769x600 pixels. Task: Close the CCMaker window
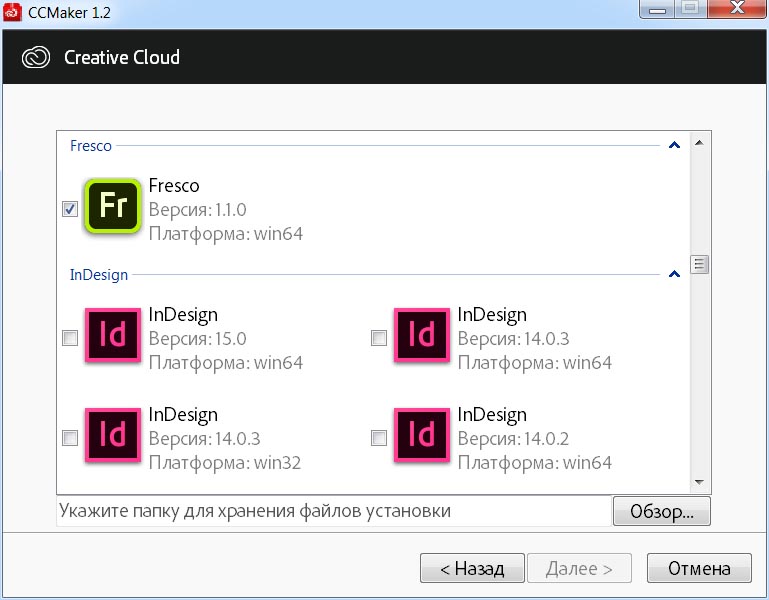click(x=737, y=8)
